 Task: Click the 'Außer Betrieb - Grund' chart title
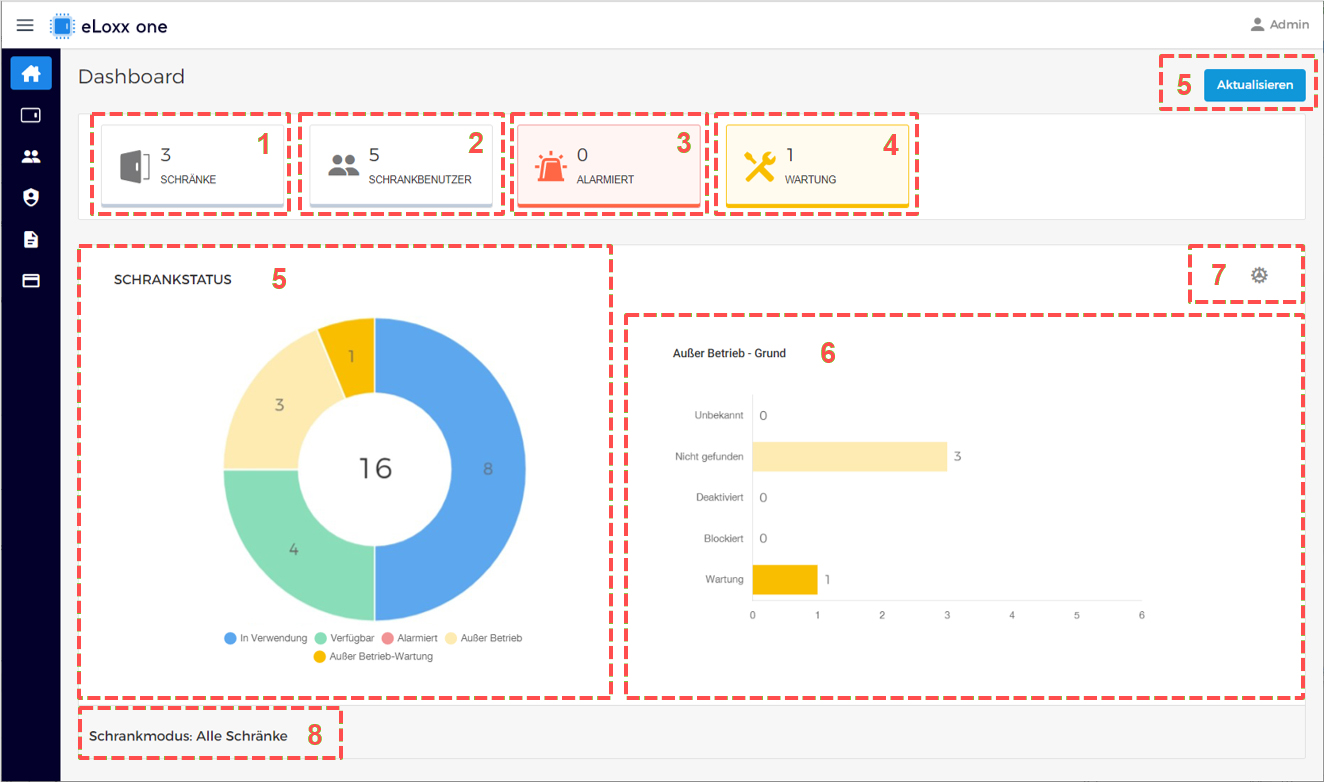tap(730, 353)
